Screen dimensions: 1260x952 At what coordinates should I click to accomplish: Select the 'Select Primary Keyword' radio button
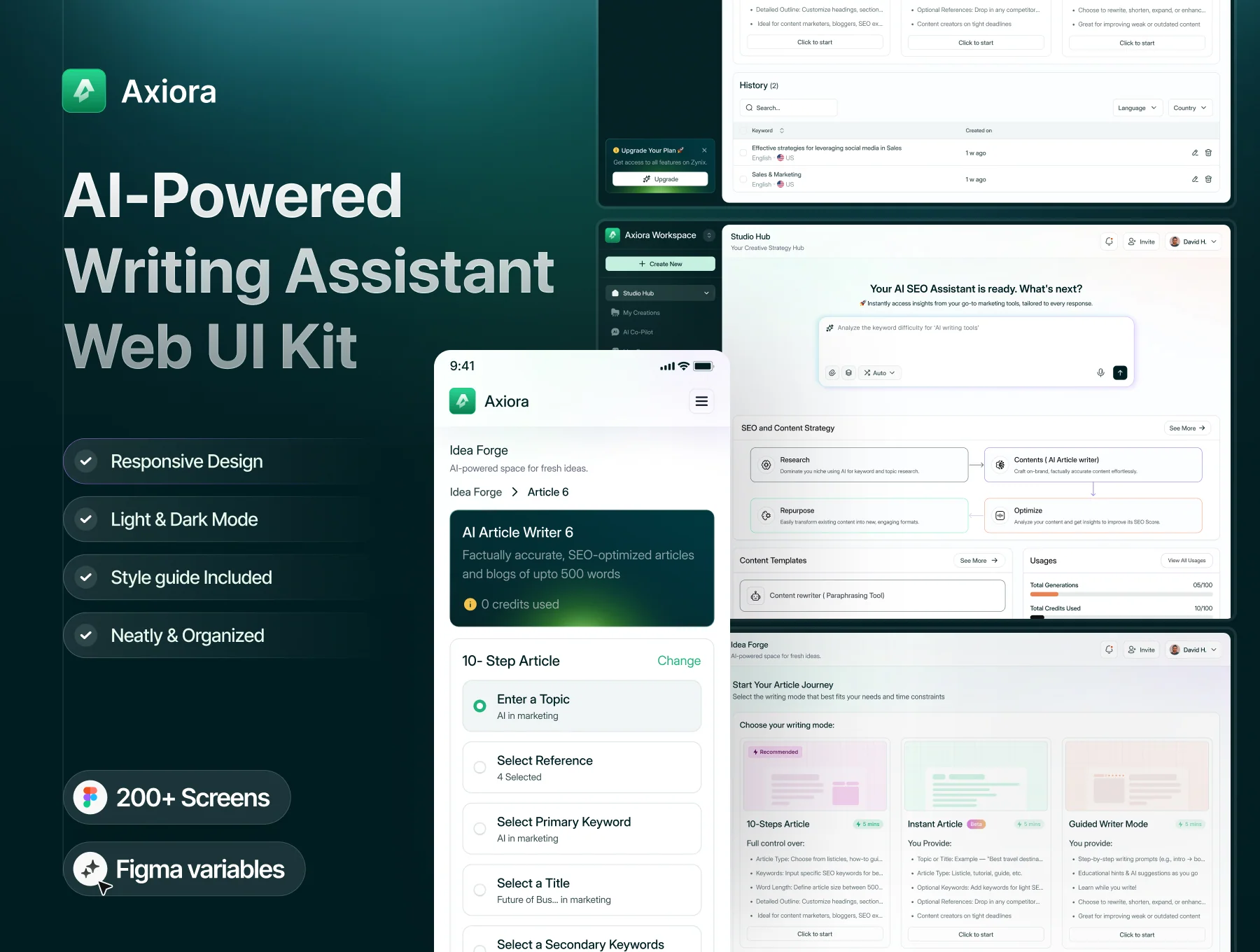click(479, 829)
